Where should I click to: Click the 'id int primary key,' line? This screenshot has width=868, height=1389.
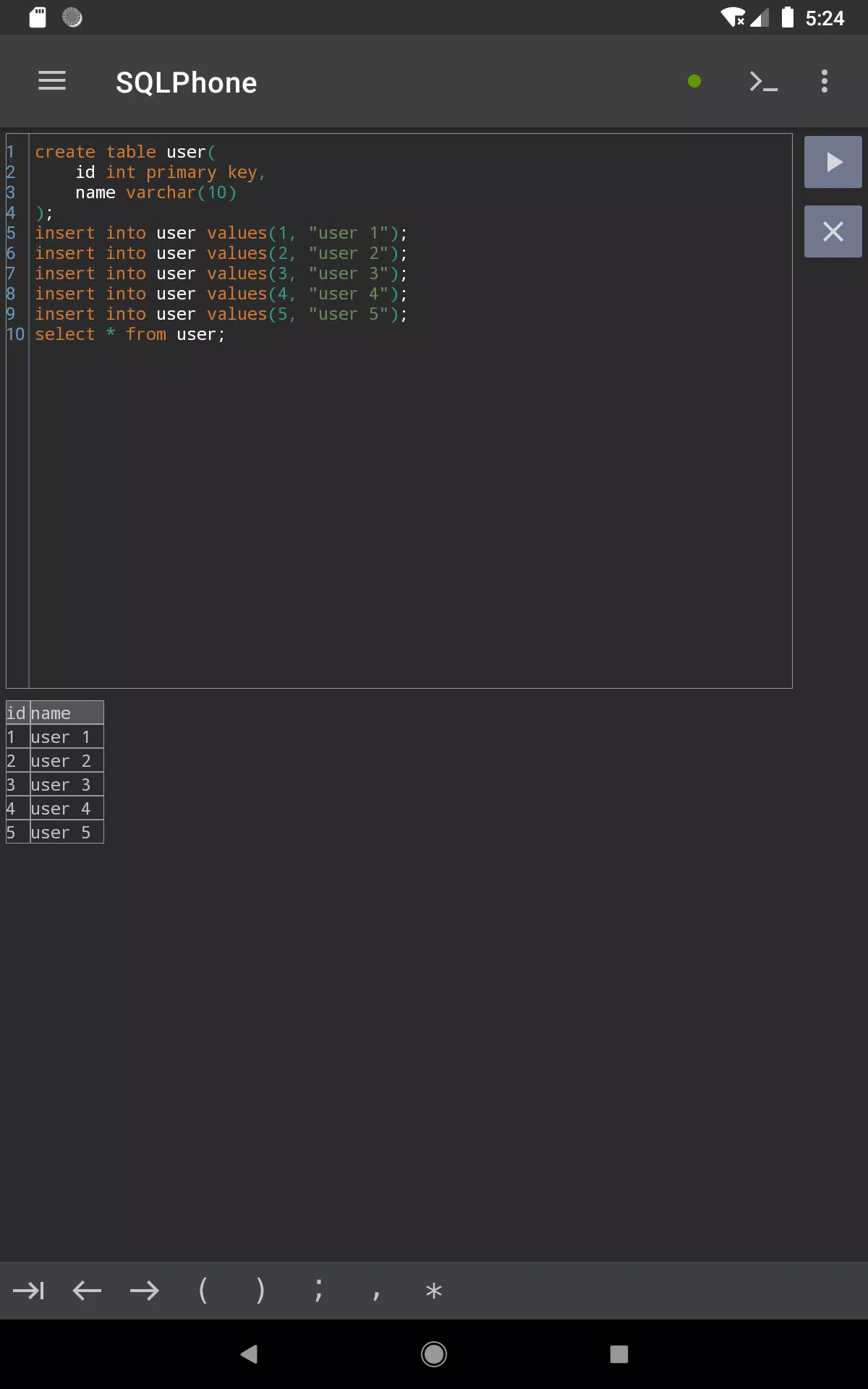click(171, 172)
